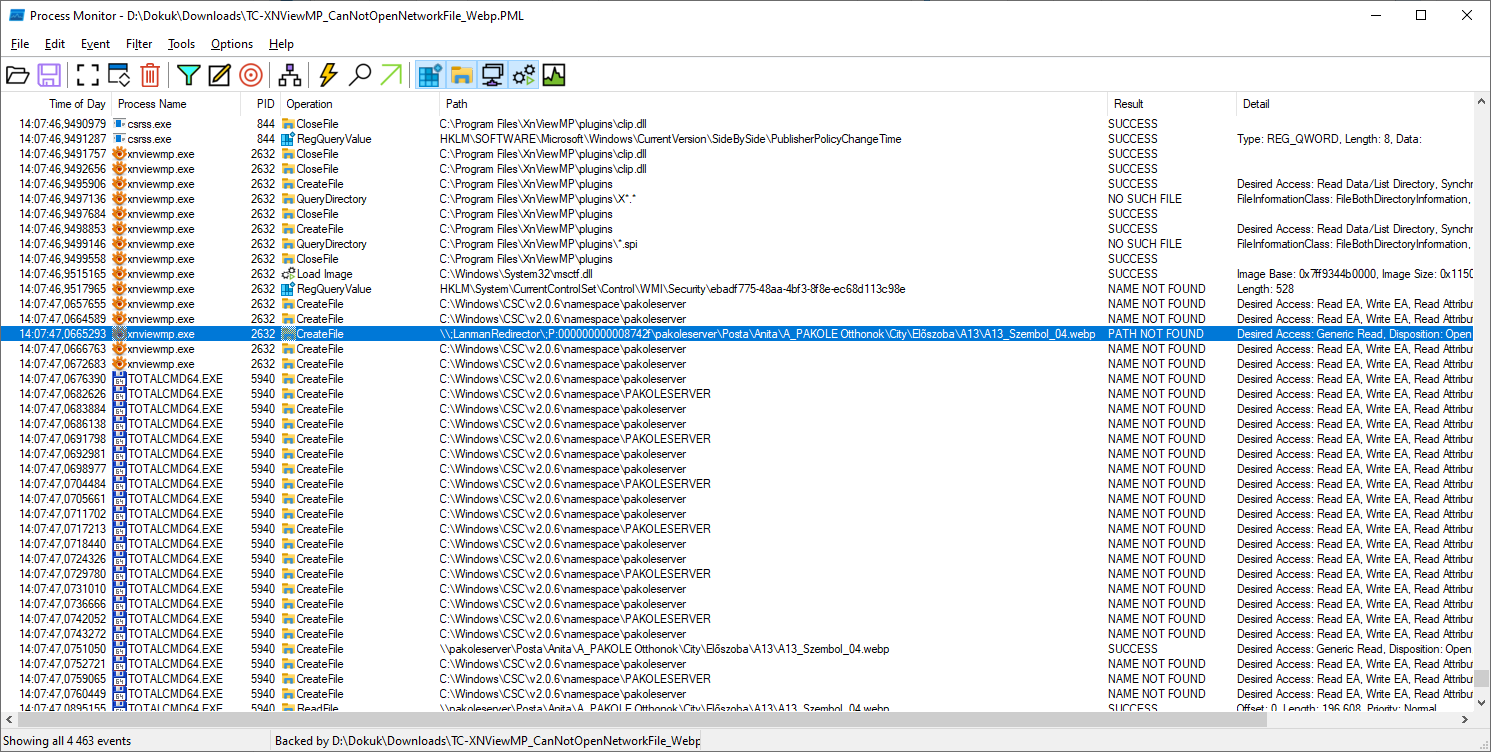Select the csrss.exe RegQueryValue event at 14:07:46,9491287
Image resolution: width=1491 pixels, height=752 pixels.
(x=737, y=139)
